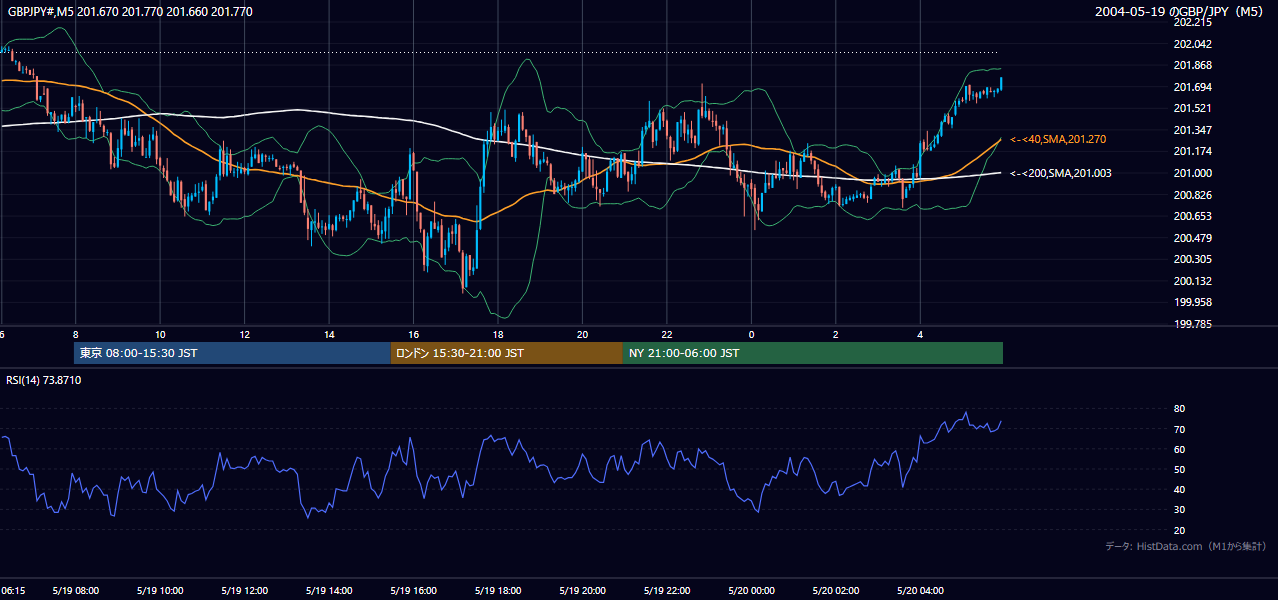Click the 40 SMA 201.270 label
The width and height of the screenshot is (1278, 600).
1058,139
